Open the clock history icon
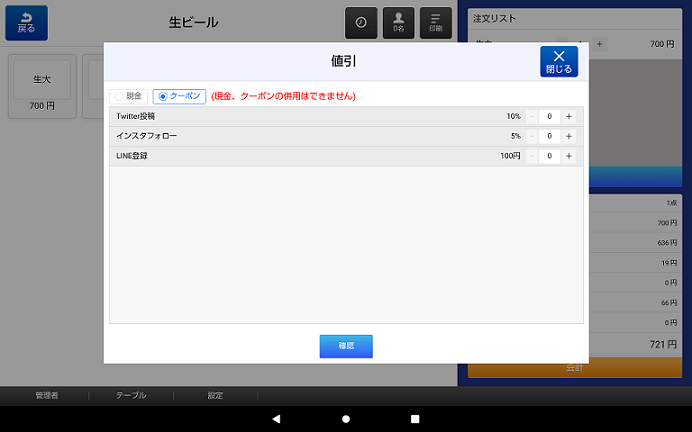Screen dimensions: 692x432 361,23
